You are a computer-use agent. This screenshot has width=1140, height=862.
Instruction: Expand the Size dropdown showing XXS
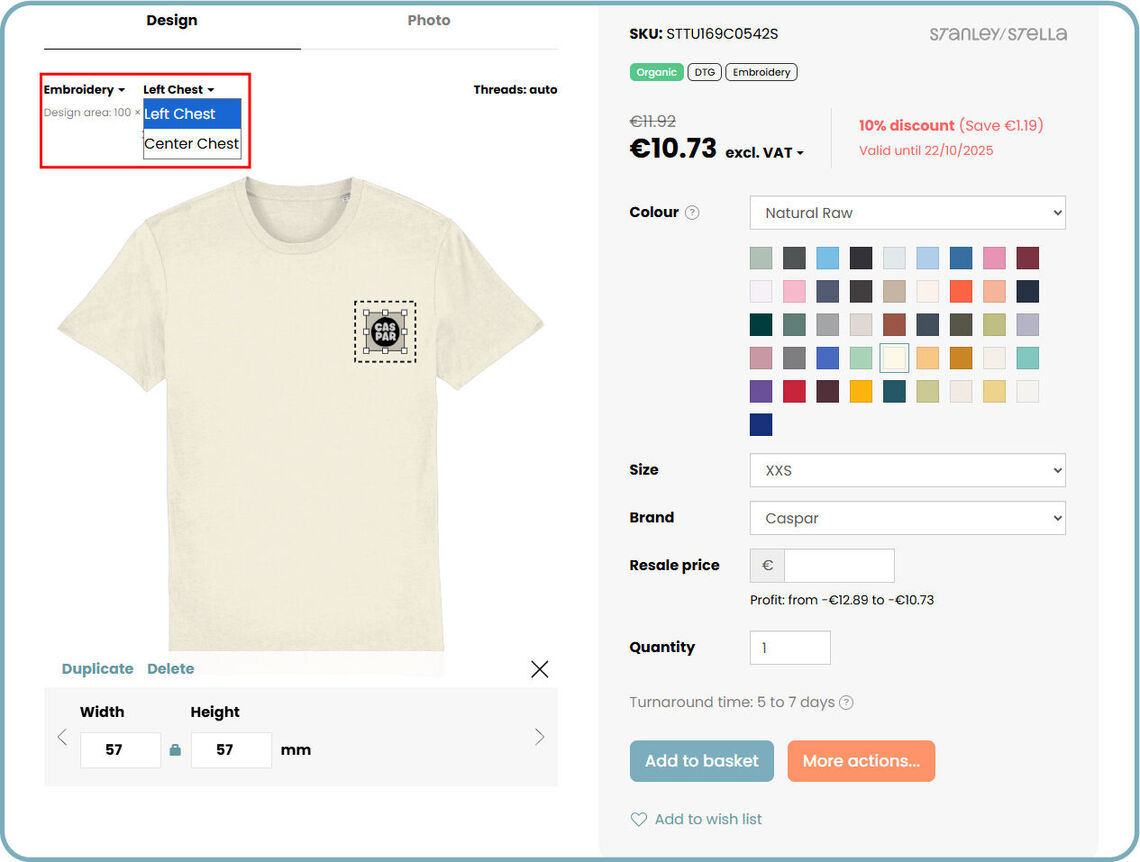point(907,470)
